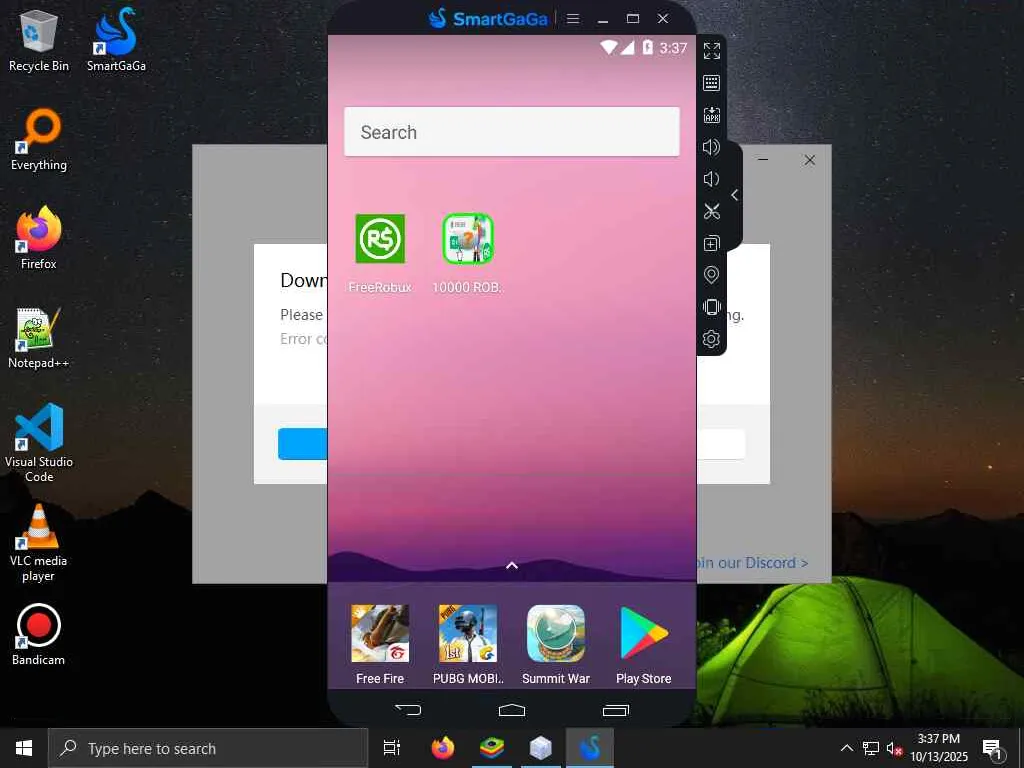Click the volume up sidebar icon
Image resolution: width=1024 pixels, height=768 pixels.
[x=712, y=147]
